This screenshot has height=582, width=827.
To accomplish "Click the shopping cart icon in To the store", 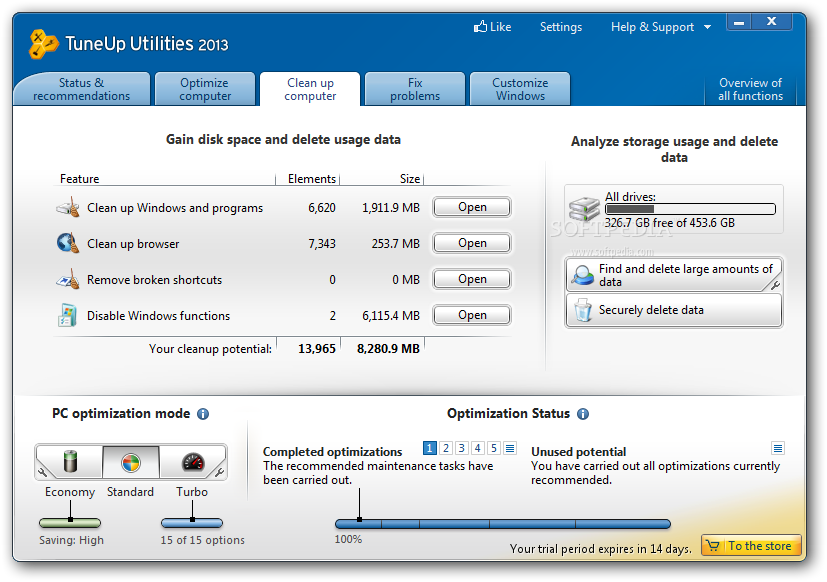I will point(713,545).
